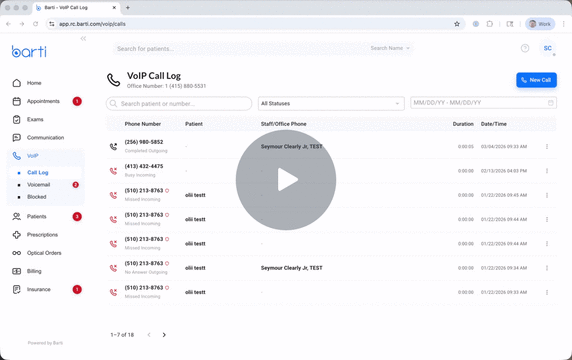Viewport: 572px width, 360px height.
Task: Close the Barti VoIP Call Log tab
Action: tap(114, 7)
